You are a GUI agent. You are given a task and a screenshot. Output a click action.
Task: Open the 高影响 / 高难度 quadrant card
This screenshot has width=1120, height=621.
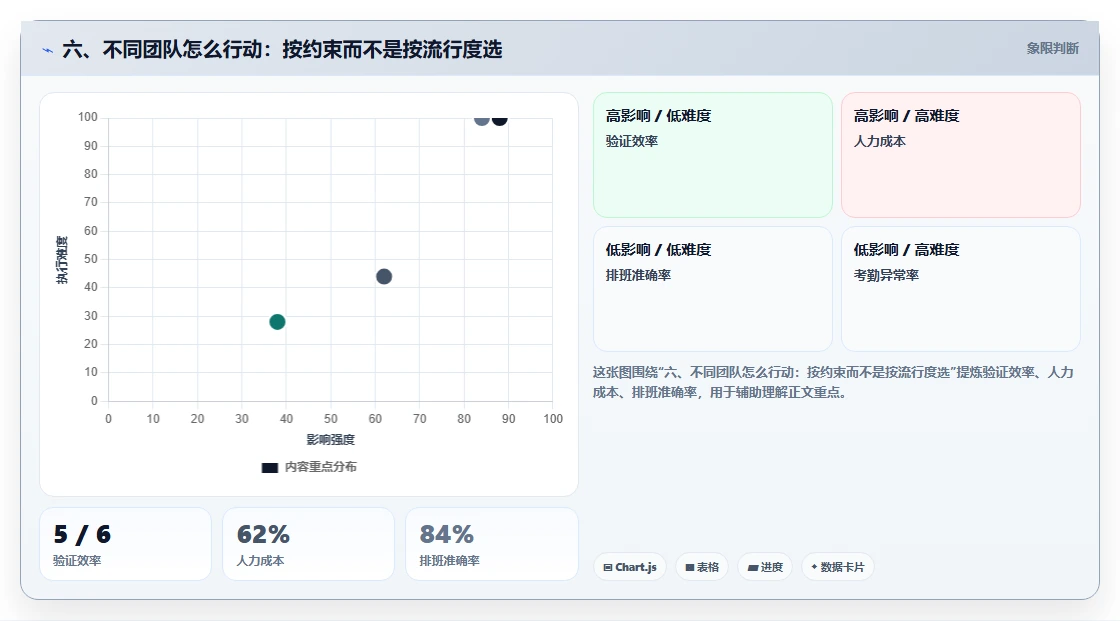pos(961,155)
